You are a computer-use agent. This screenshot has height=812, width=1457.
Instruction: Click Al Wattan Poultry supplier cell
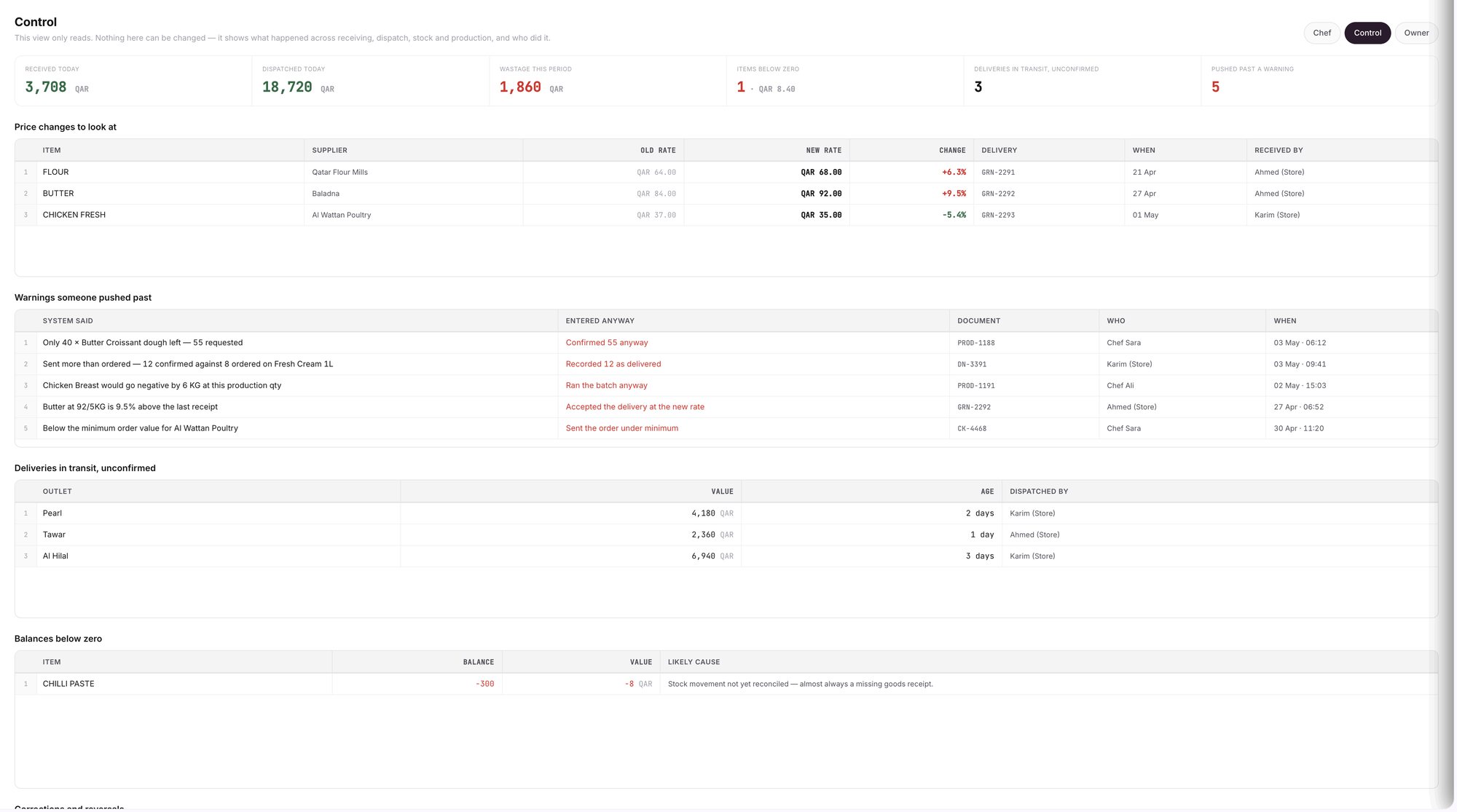click(x=413, y=215)
